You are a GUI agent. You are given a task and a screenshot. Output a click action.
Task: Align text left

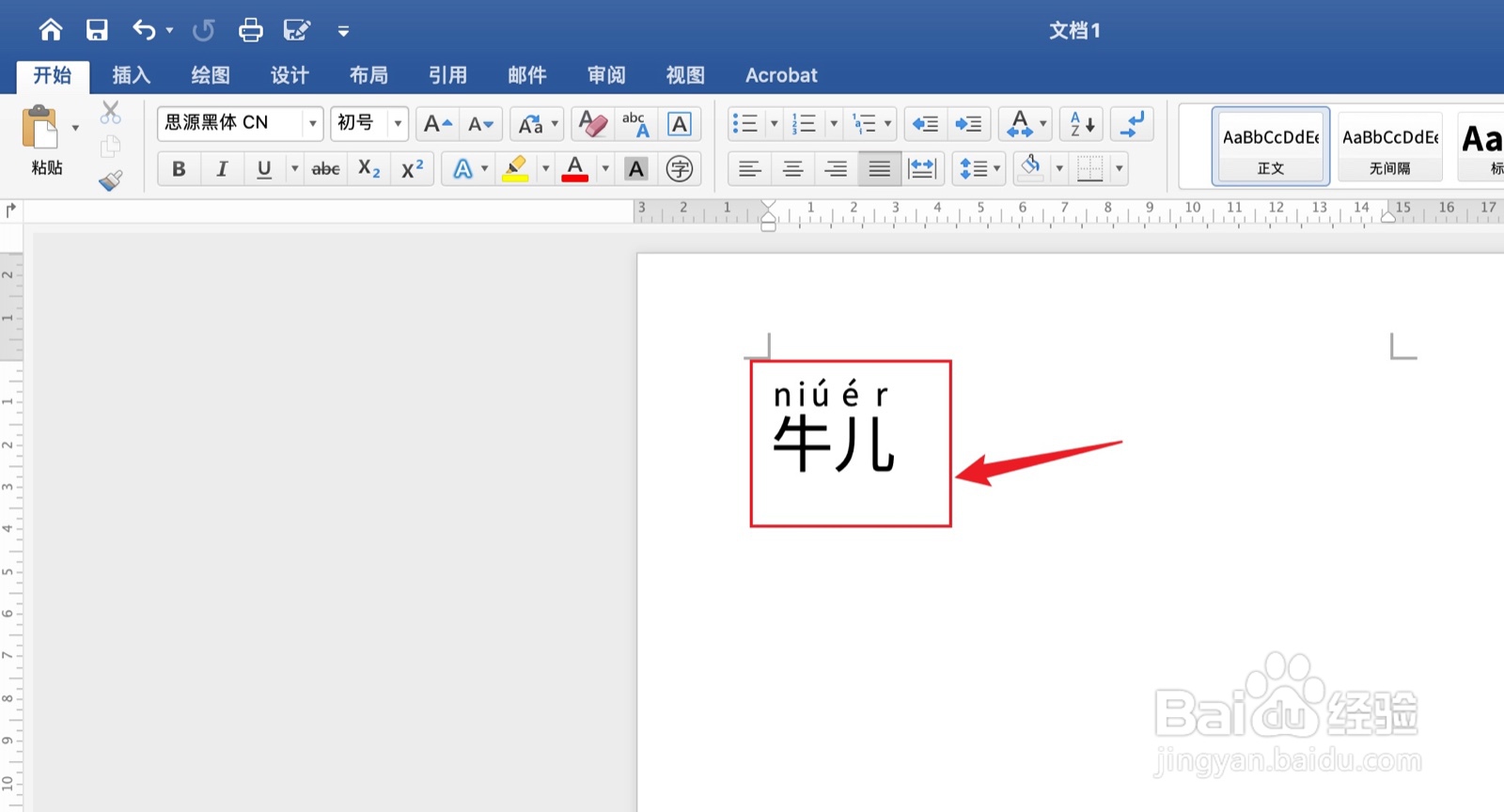coord(749,169)
